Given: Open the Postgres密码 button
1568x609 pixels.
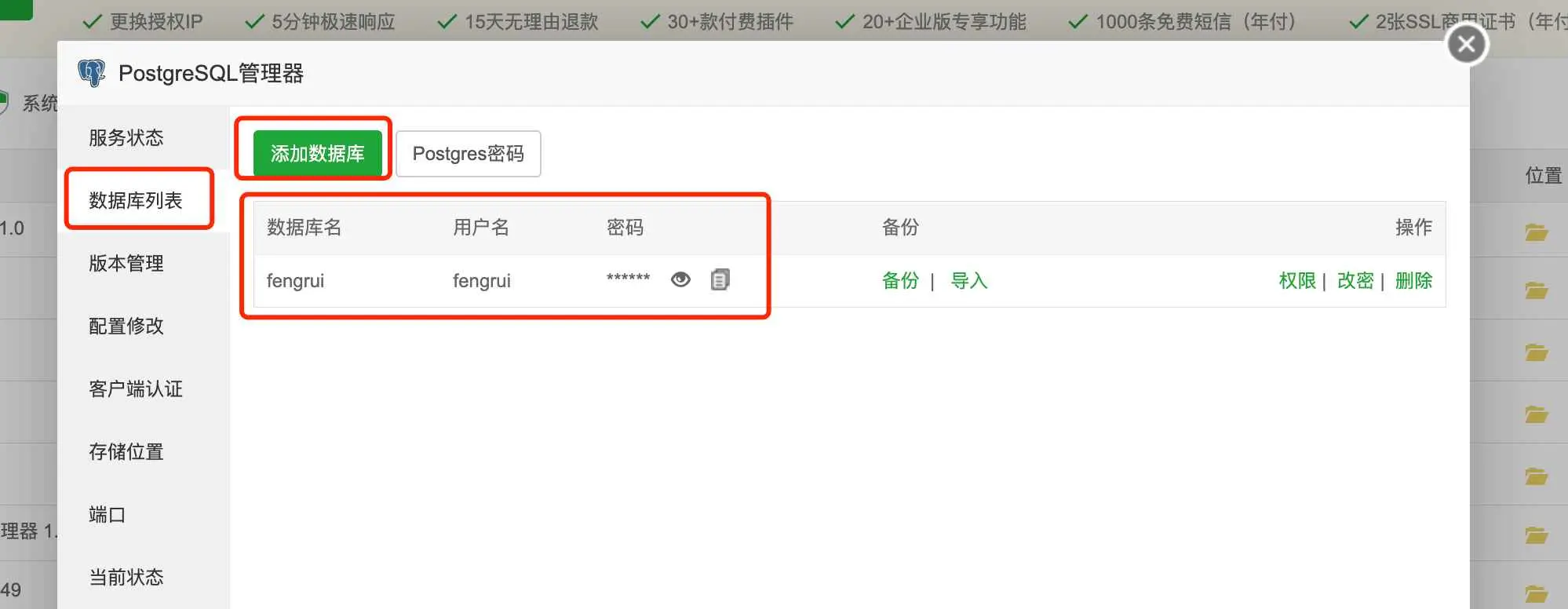Looking at the screenshot, I should [468, 154].
